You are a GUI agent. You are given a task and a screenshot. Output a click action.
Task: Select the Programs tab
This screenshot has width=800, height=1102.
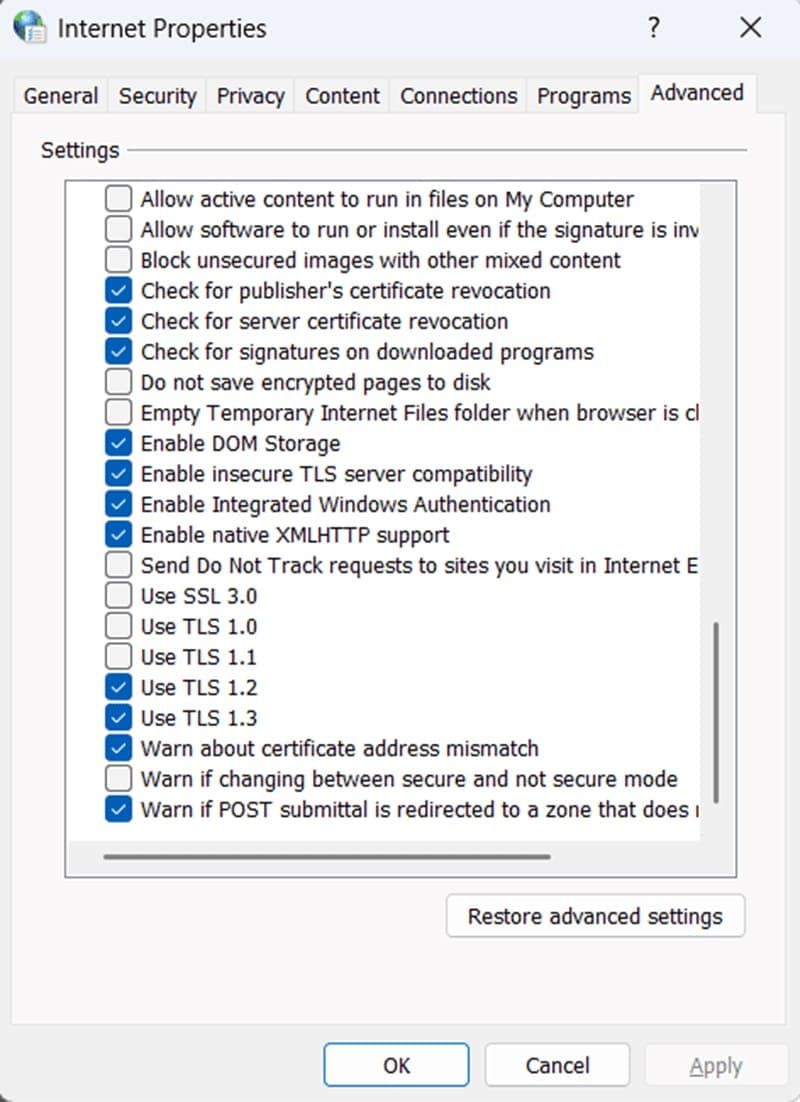point(584,96)
